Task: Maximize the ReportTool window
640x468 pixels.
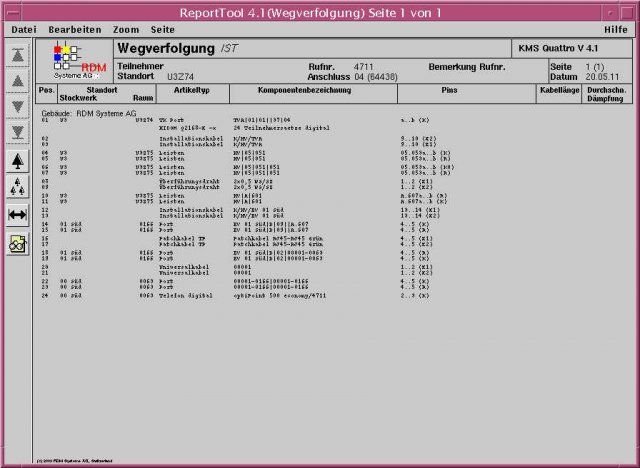Action: tap(627, 13)
